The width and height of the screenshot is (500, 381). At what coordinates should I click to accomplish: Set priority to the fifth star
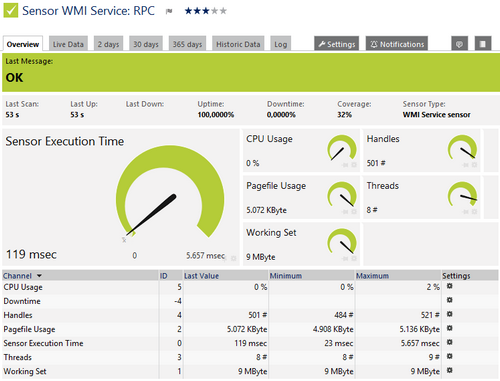223,11
